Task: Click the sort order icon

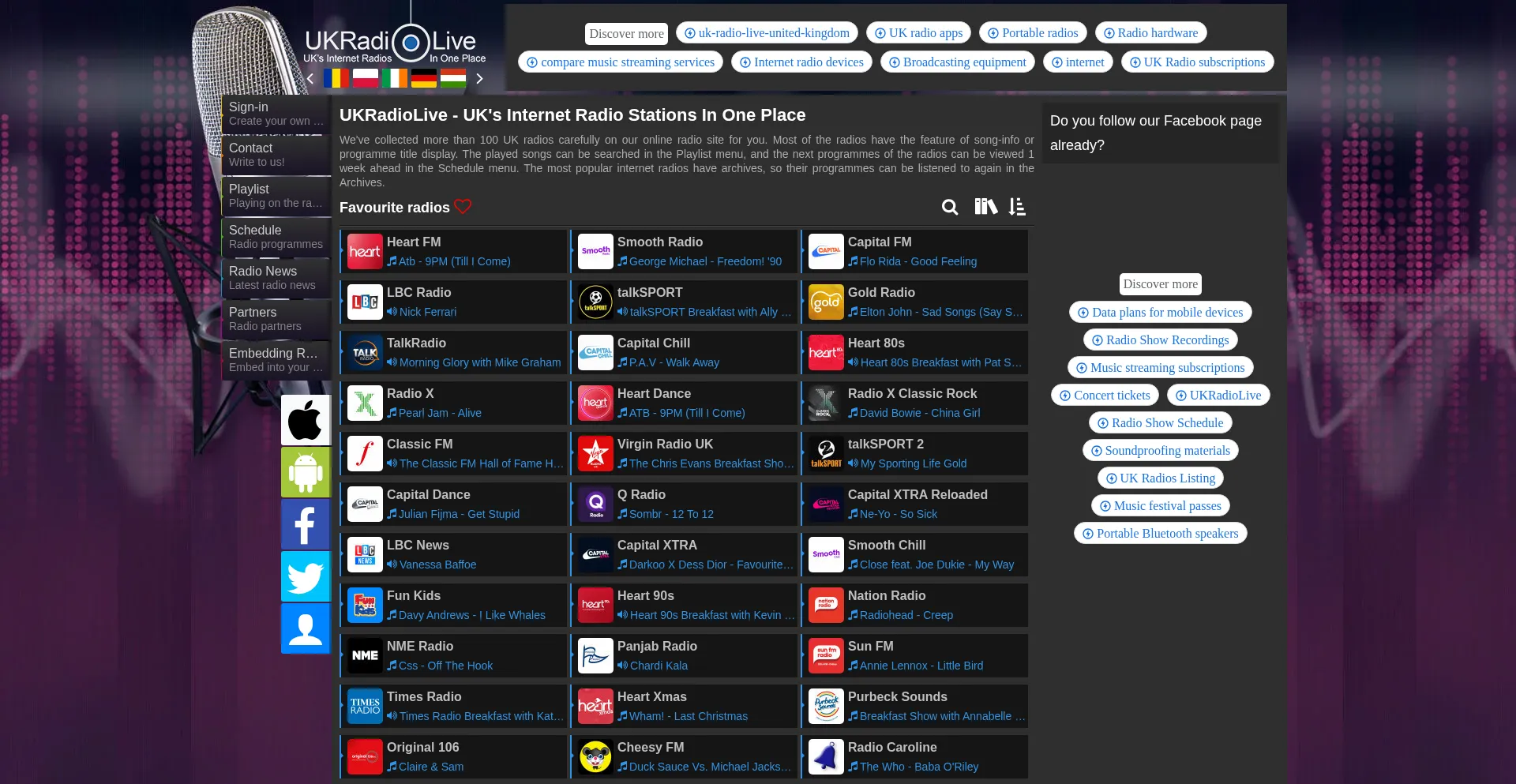Action: click(1017, 207)
